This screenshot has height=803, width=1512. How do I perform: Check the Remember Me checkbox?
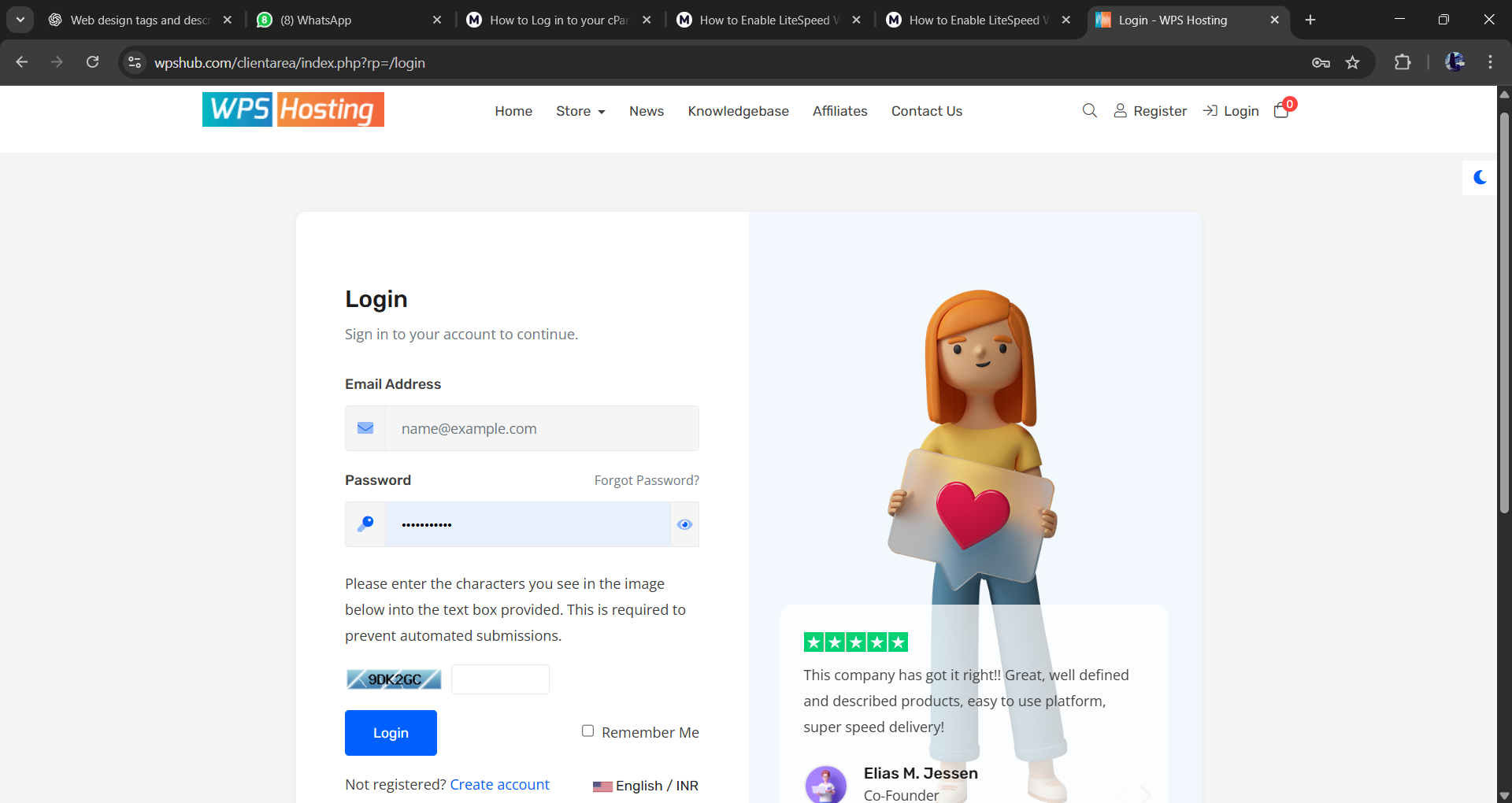[587, 731]
